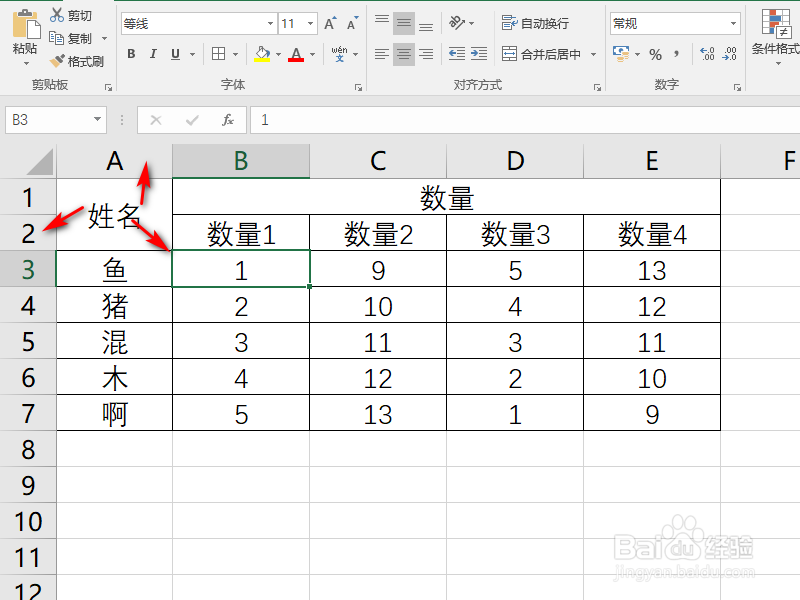The height and width of the screenshot is (600, 800).
Task: Expand merge and center dropdown arrow
Action: point(593,54)
